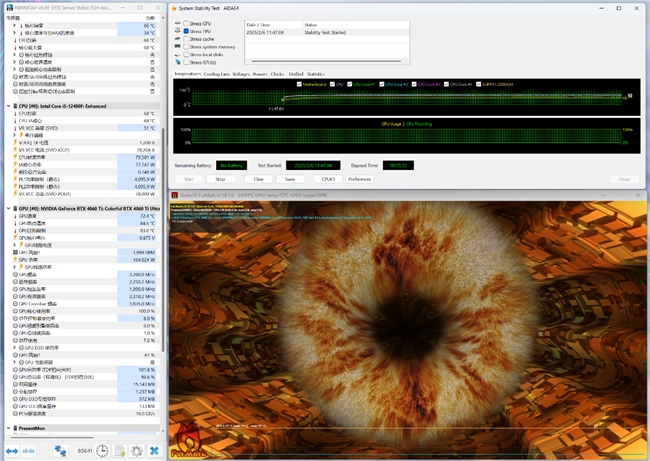Open AIDA64 Preferences button
This screenshot has height=461, width=650.
(359, 179)
